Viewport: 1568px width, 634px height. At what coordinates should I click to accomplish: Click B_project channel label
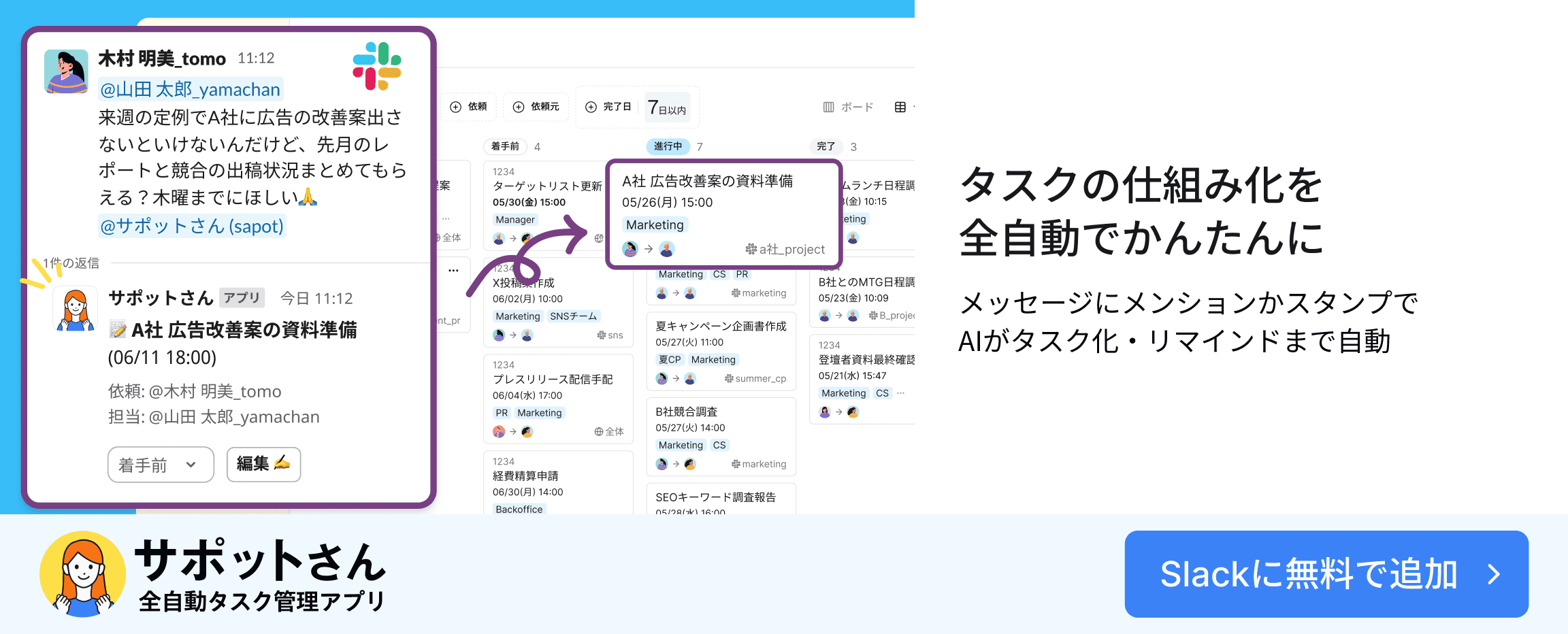click(x=892, y=316)
